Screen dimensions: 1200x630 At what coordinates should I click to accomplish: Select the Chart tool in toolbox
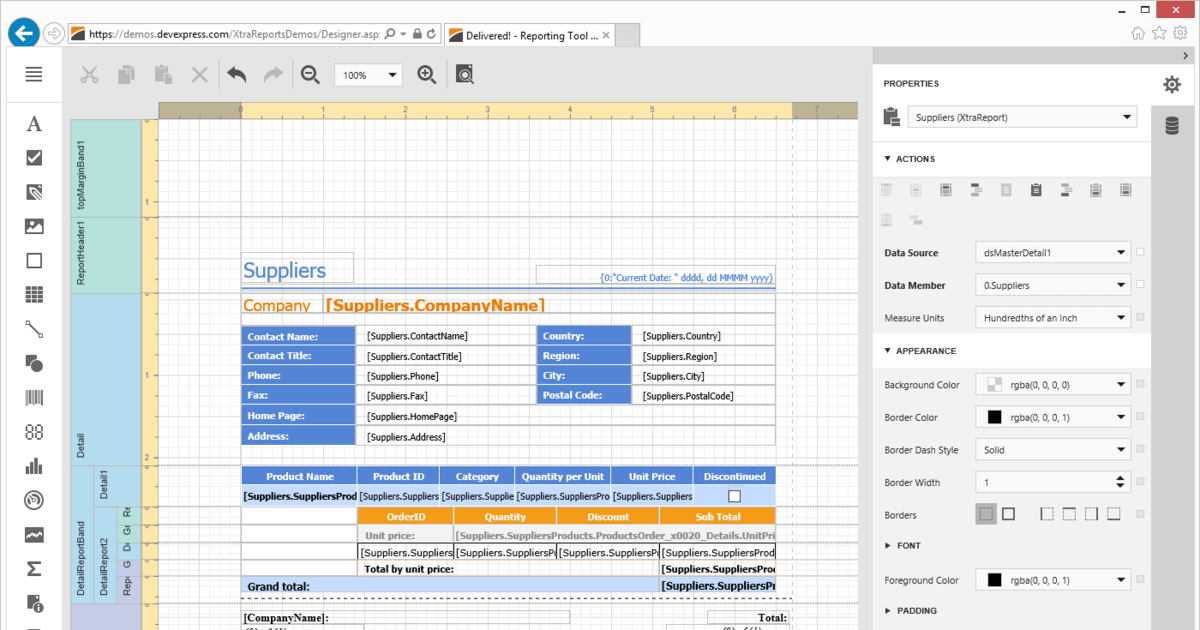click(x=34, y=466)
